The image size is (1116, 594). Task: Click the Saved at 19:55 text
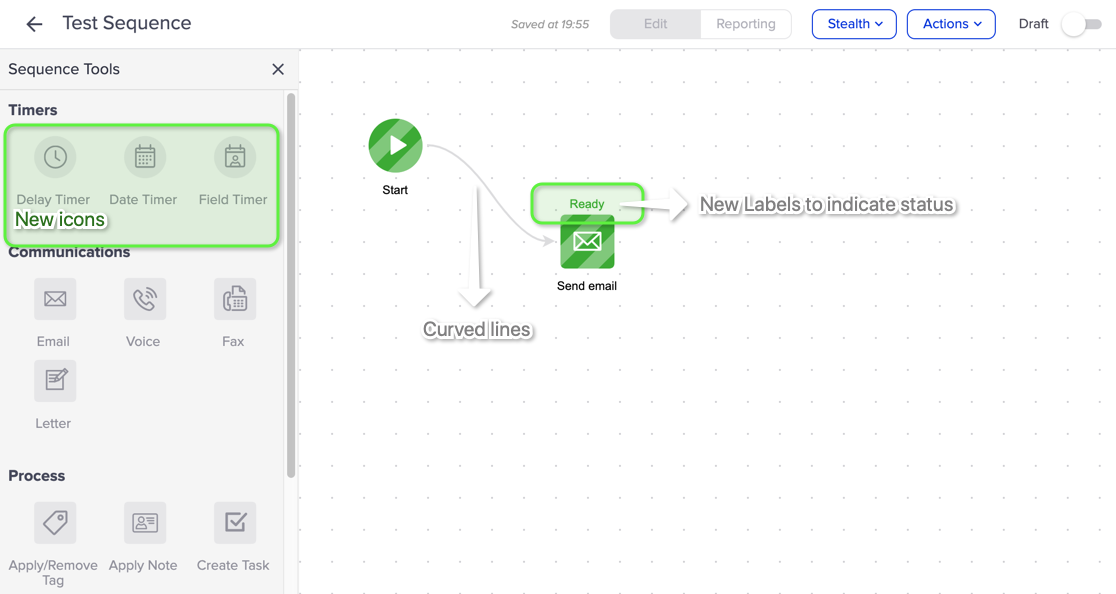click(x=549, y=24)
